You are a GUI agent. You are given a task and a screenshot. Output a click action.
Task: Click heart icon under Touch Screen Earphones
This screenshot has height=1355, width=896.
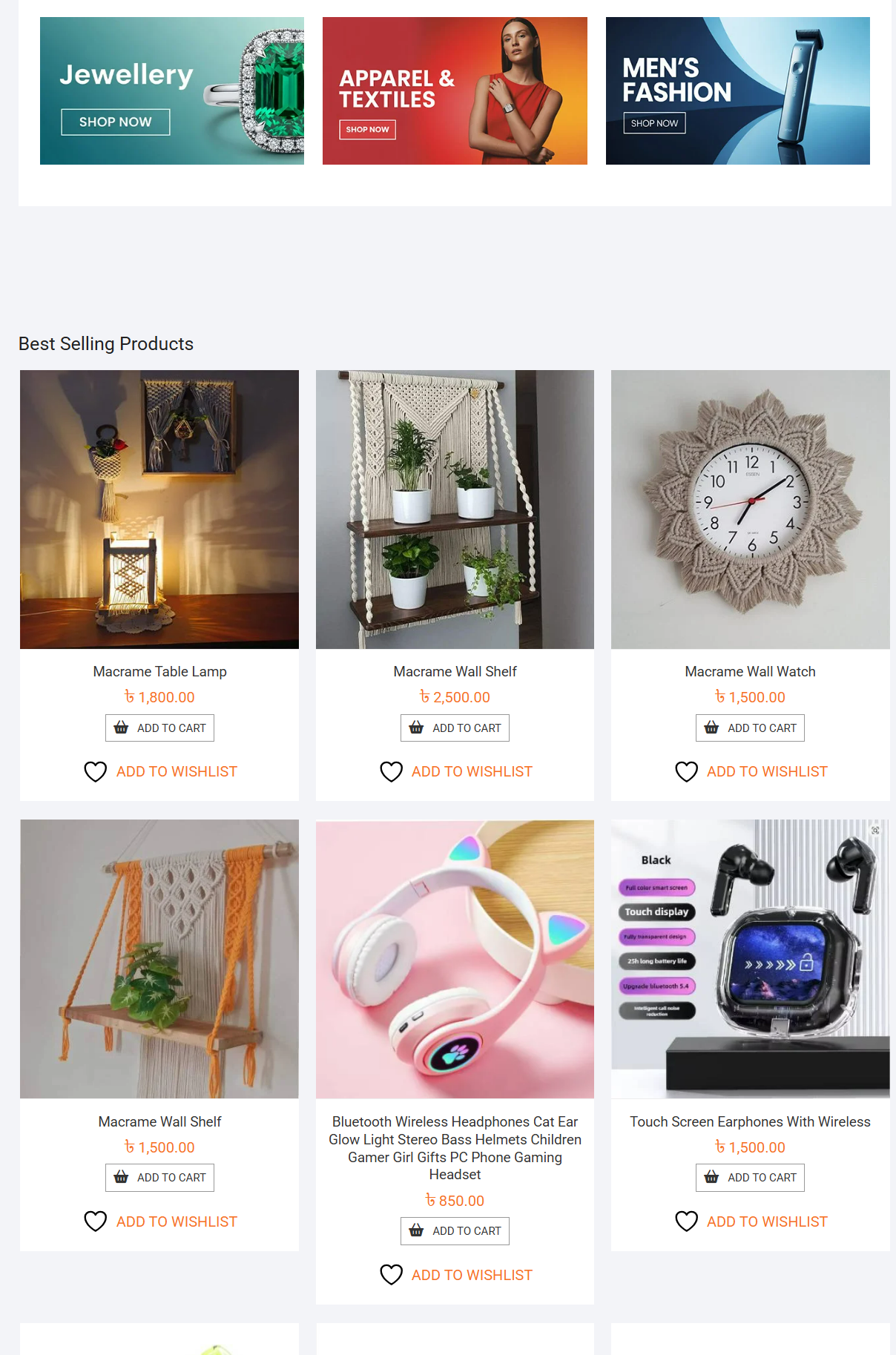coord(687,1222)
